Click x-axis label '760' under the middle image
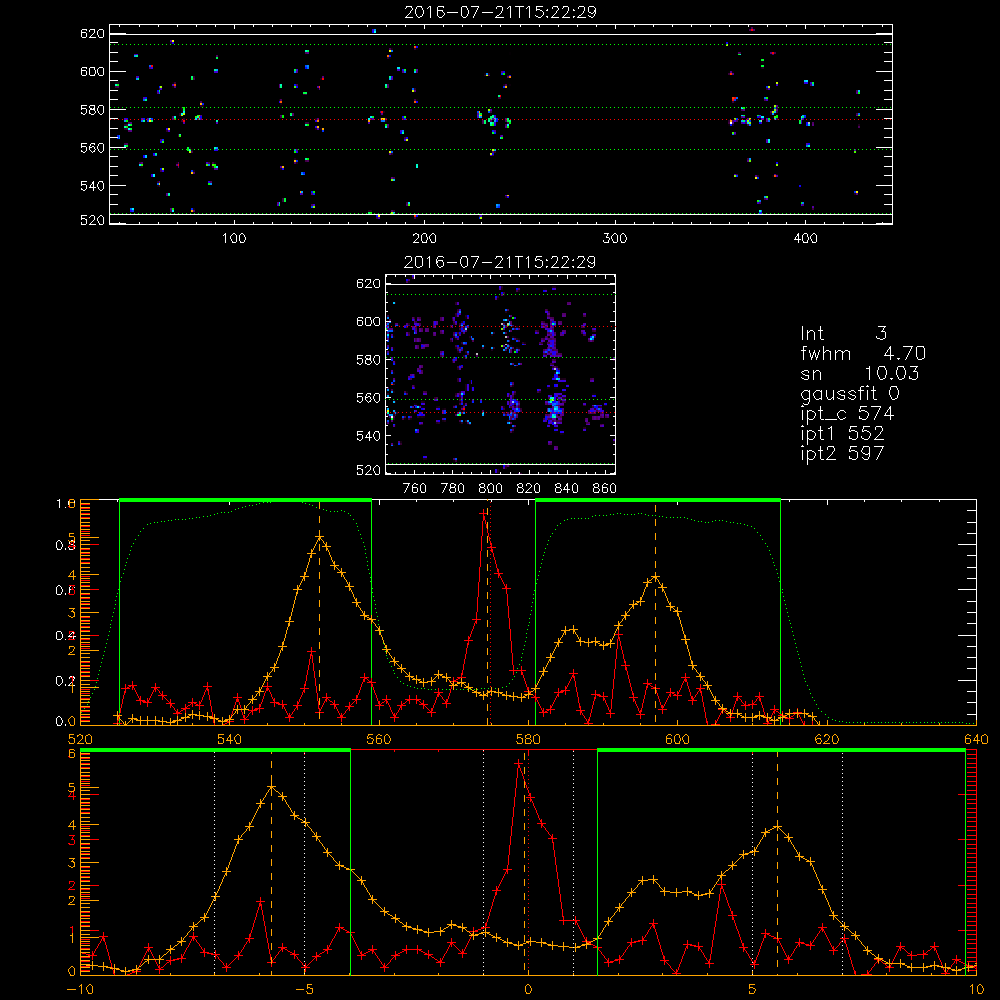 coord(415,489)
